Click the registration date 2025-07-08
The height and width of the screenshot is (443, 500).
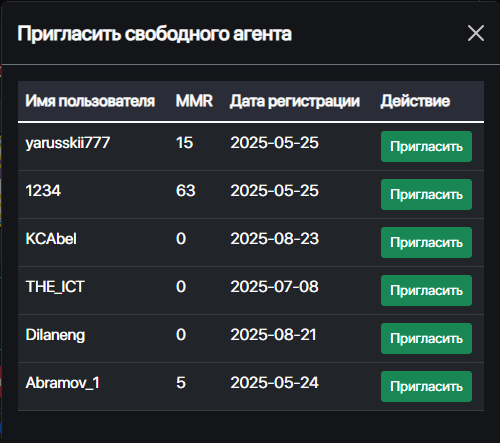pyautogui.click(x=275, y=287)
